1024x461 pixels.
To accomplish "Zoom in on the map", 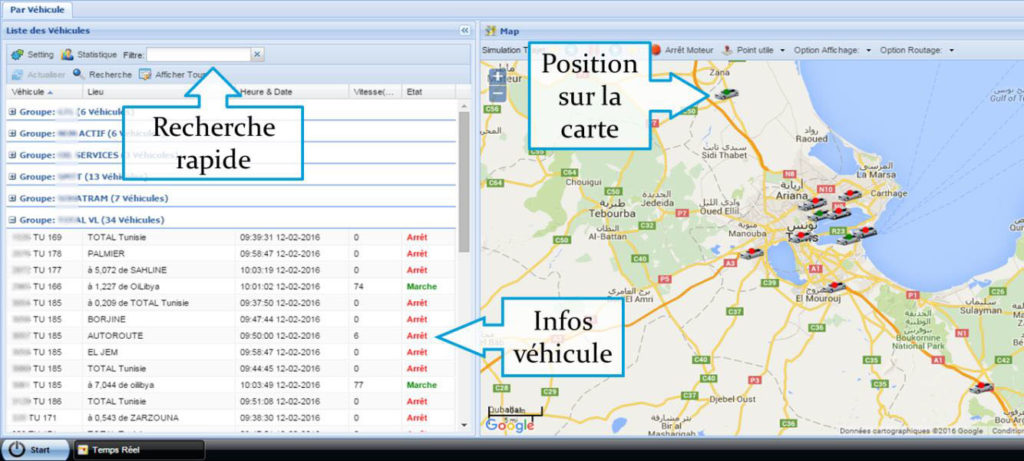I will [x=496, y=75].
